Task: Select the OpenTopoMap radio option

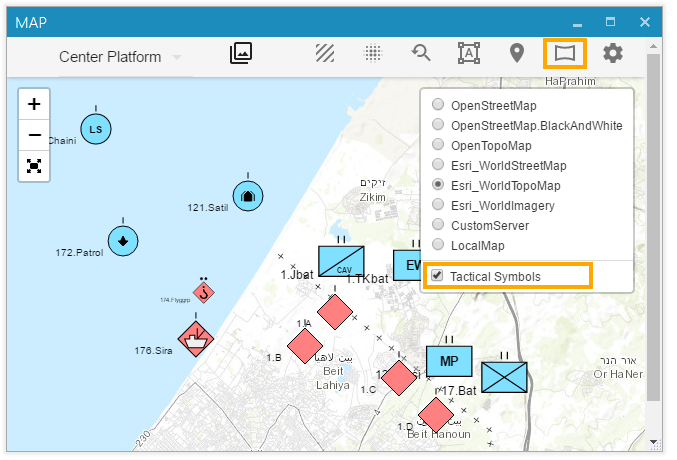Action: tap(438, 145)
